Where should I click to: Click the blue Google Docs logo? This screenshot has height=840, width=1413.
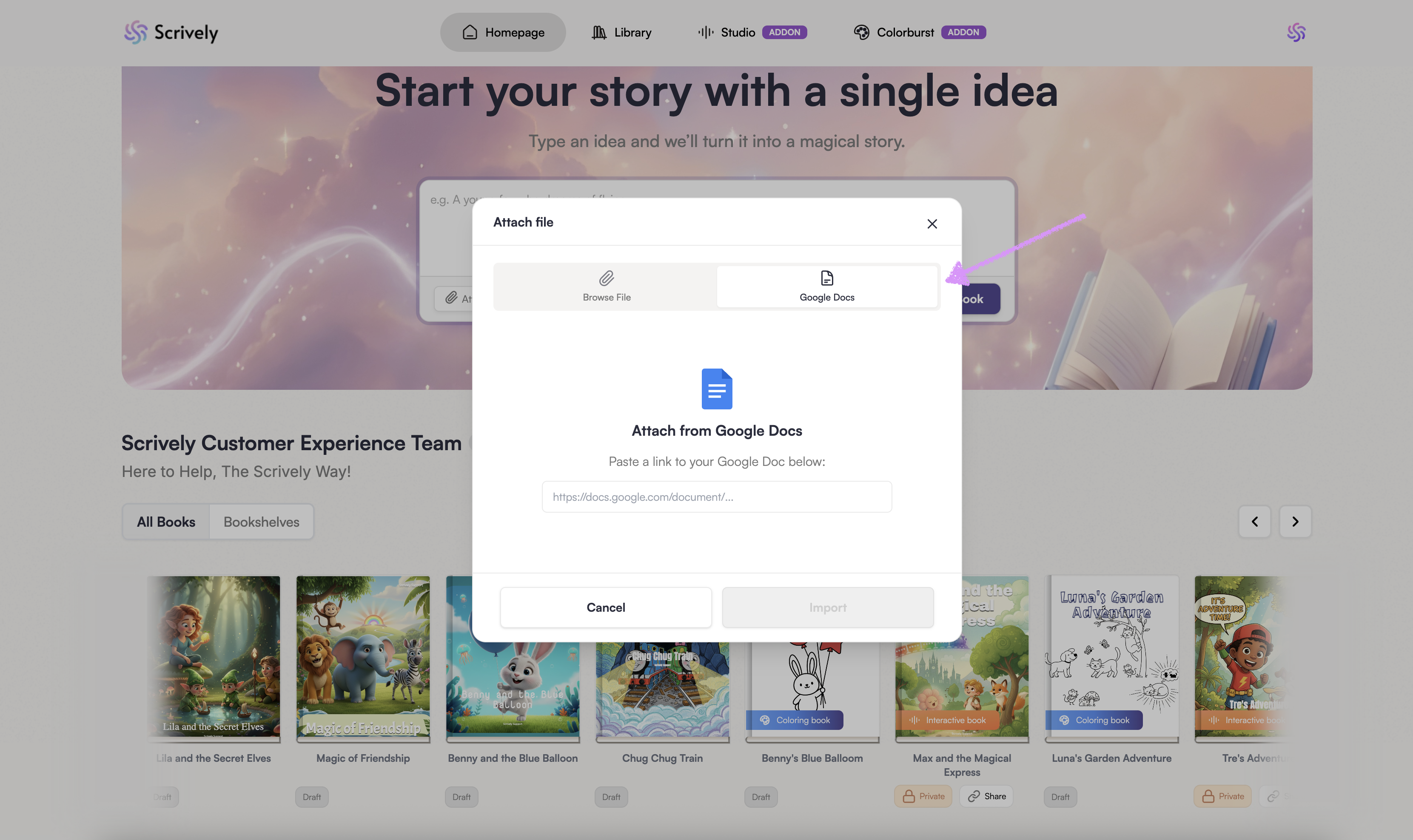tap(716, 389)
